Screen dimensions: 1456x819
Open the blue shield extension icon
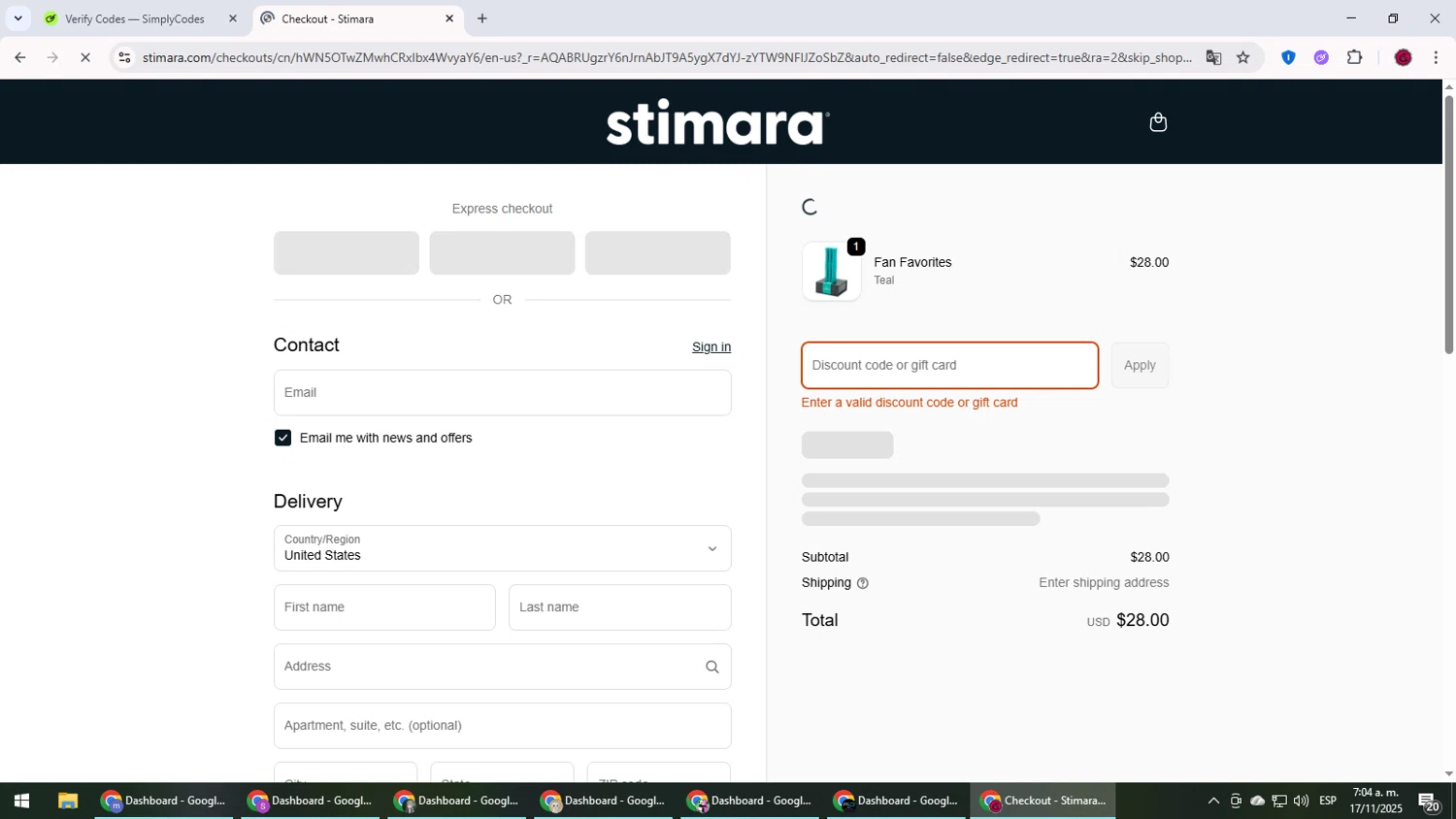coord(1288,57)
